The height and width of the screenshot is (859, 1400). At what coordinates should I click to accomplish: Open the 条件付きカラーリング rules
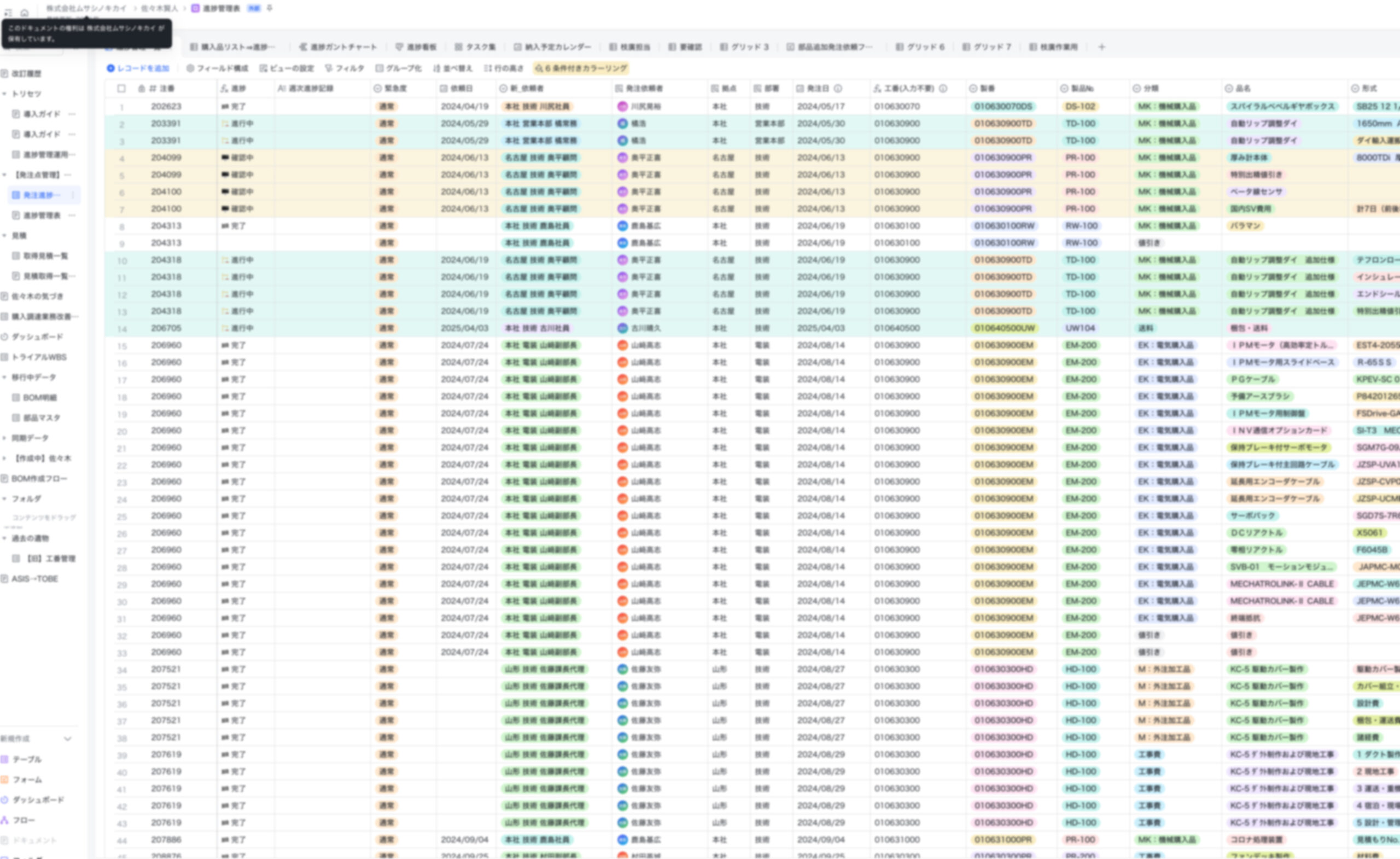click(581, 68)
